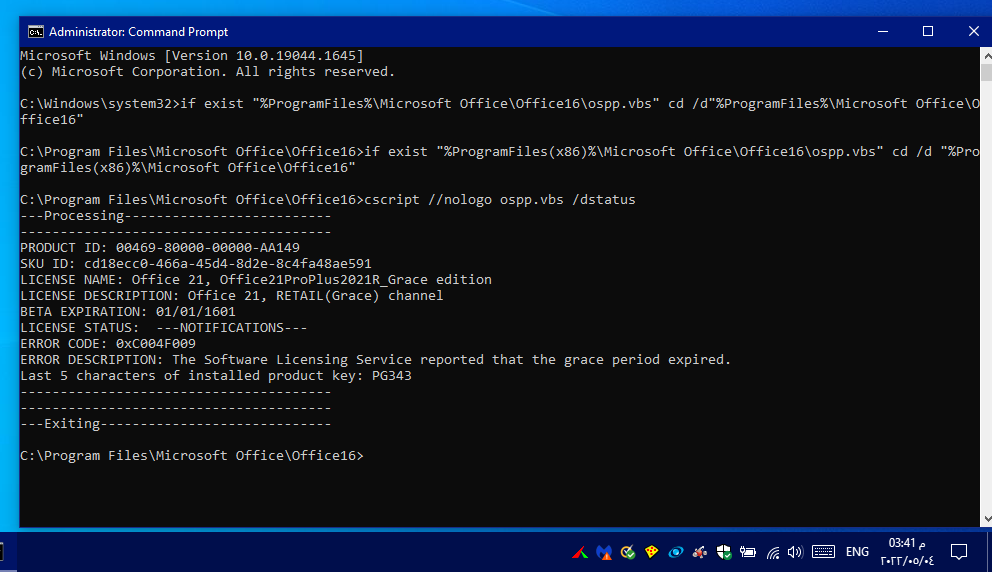The image size is (992, 572).
Task: Close the Command Prompt window
Action: tap(974, 32)
